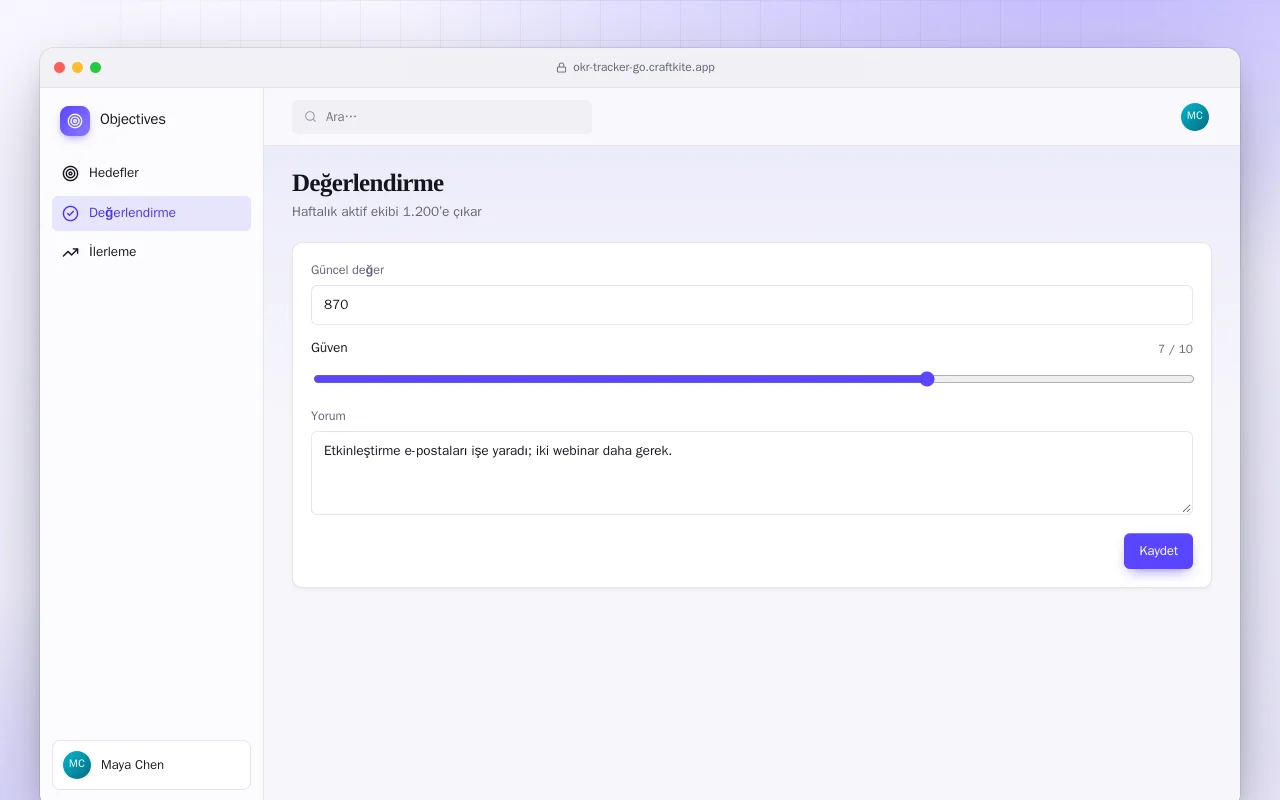Minimize window with the yellow button
The height and width of the screenshot is (800, 1280).
coord(78,68)
